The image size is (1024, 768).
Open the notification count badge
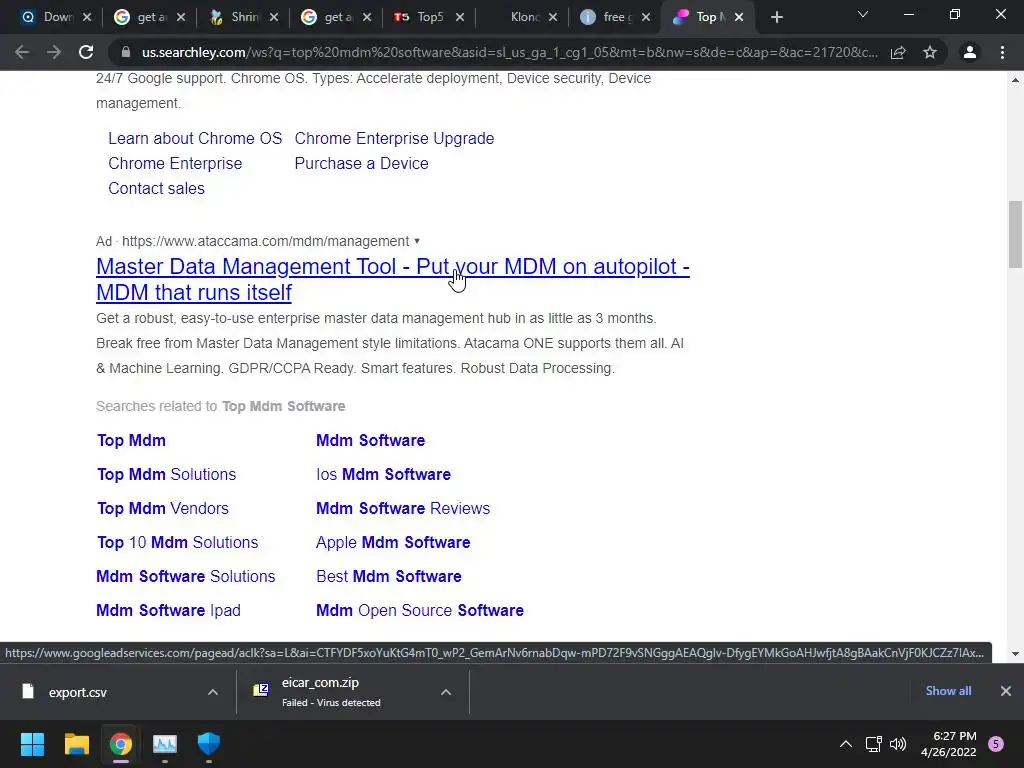click(996, 744)
